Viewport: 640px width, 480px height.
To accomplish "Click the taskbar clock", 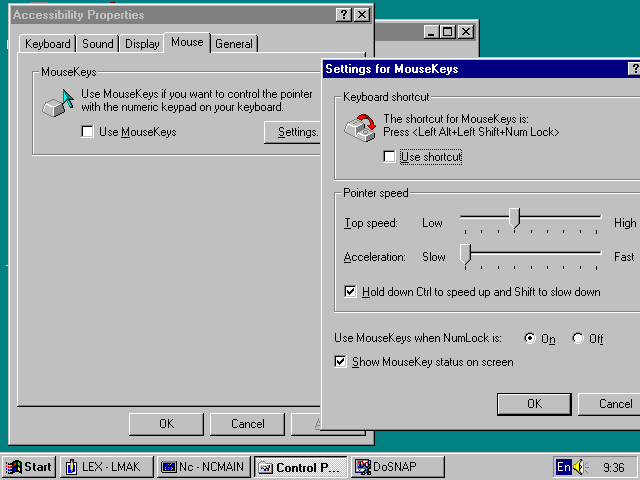I will [x=614, y=467].
